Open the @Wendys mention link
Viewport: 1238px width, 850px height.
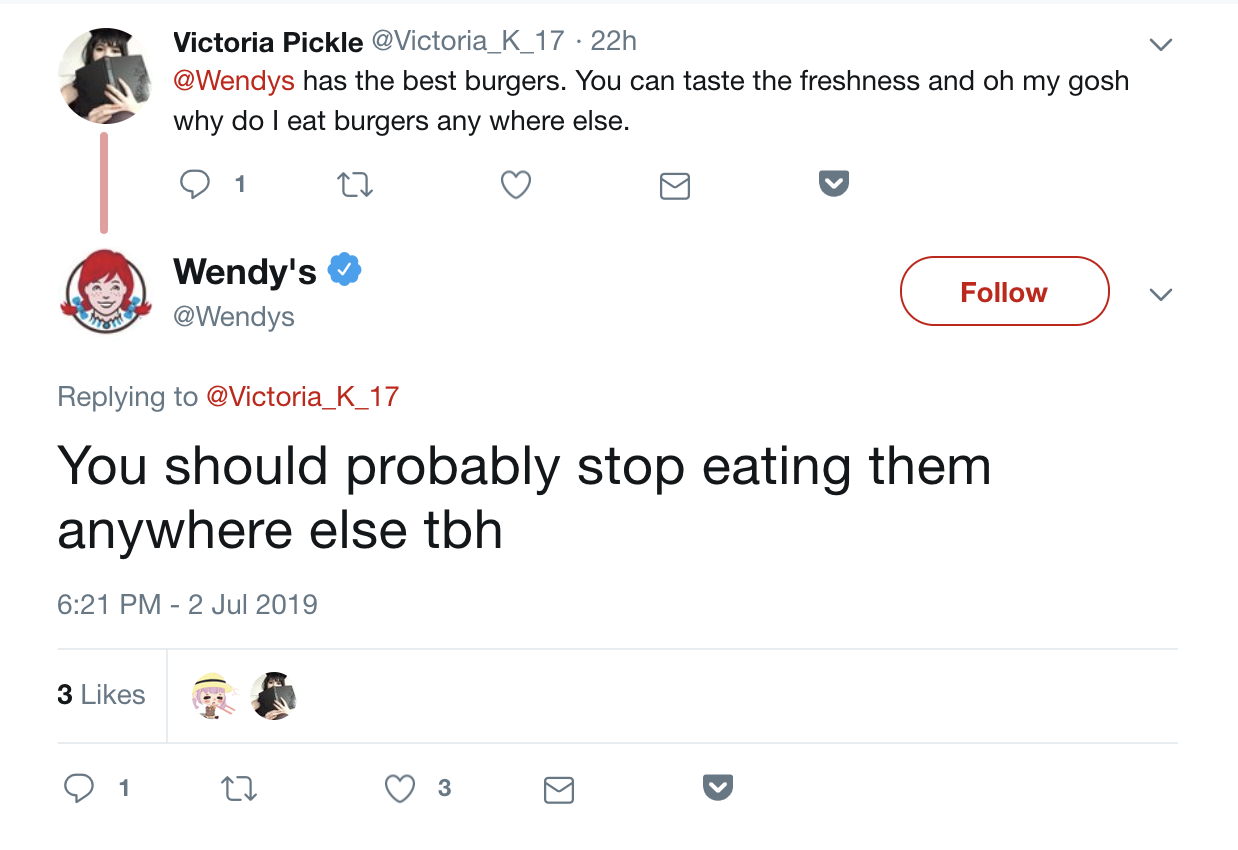(235, 81)
